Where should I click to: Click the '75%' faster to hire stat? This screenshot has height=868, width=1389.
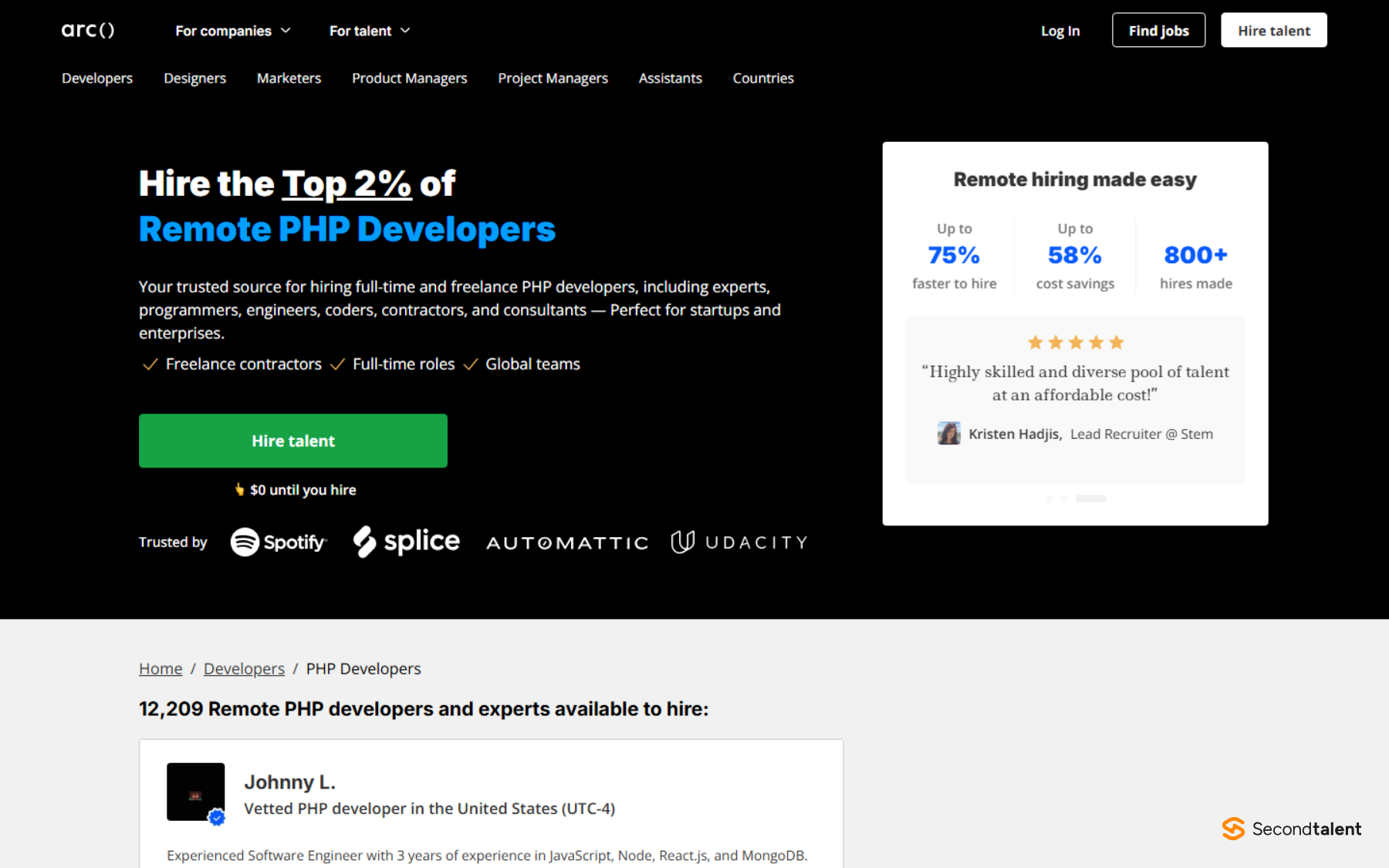(955, 255)
